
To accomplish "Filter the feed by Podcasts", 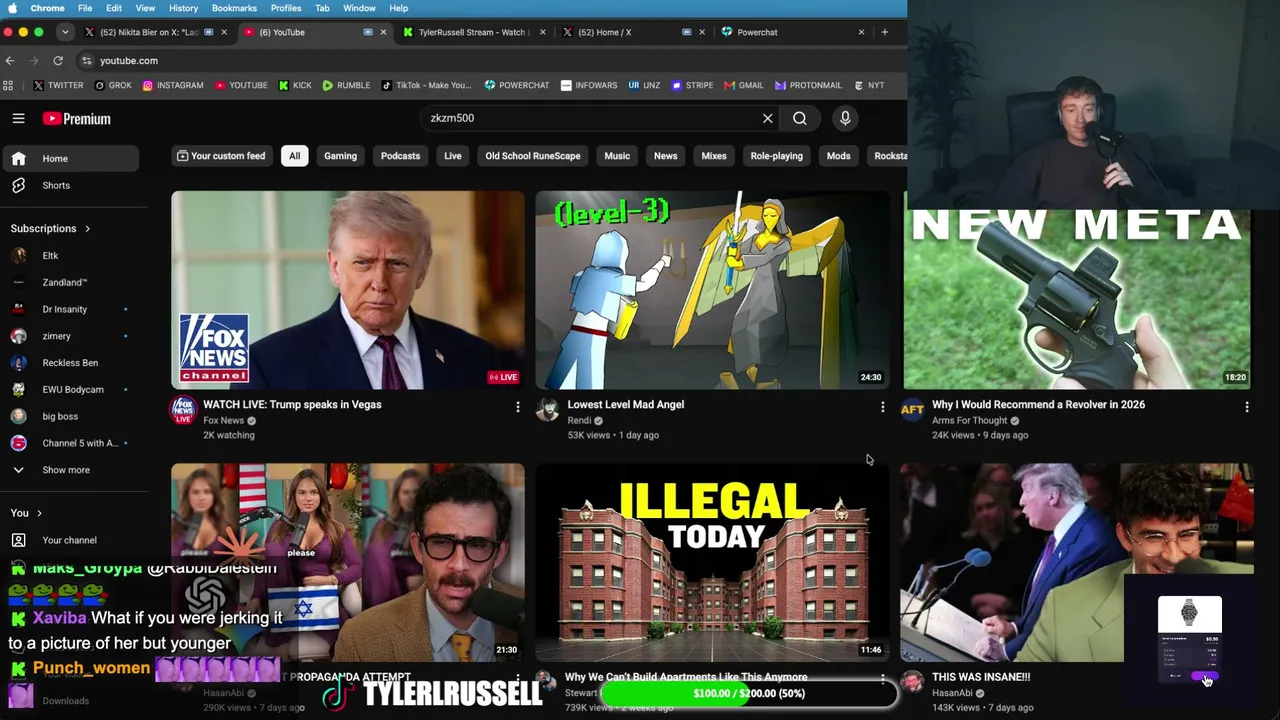I will click(x=400, y=156).
